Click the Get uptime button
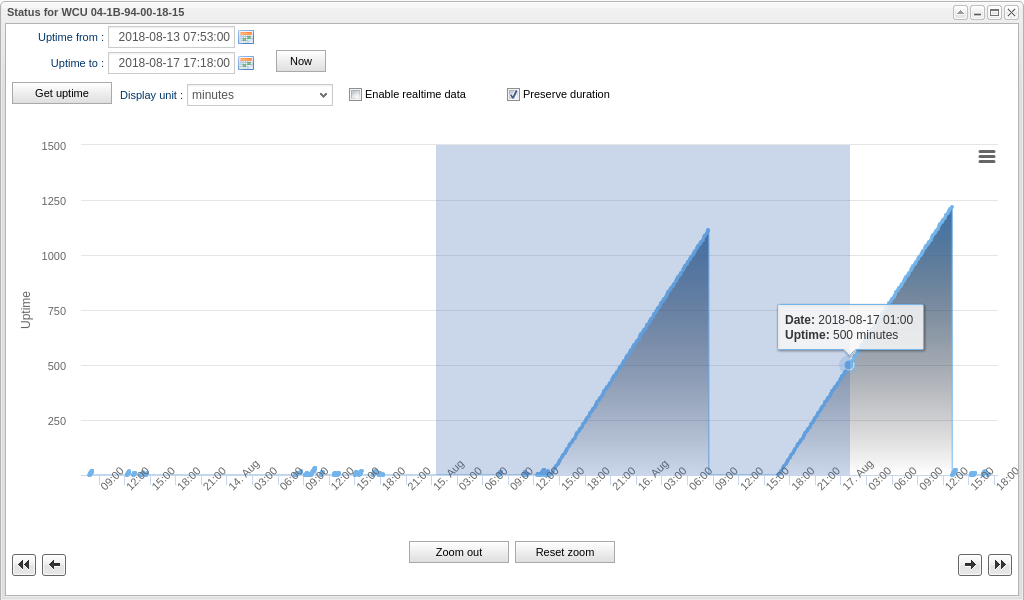This screenshot has width=1024, height=600. click(x=62, y=93)
